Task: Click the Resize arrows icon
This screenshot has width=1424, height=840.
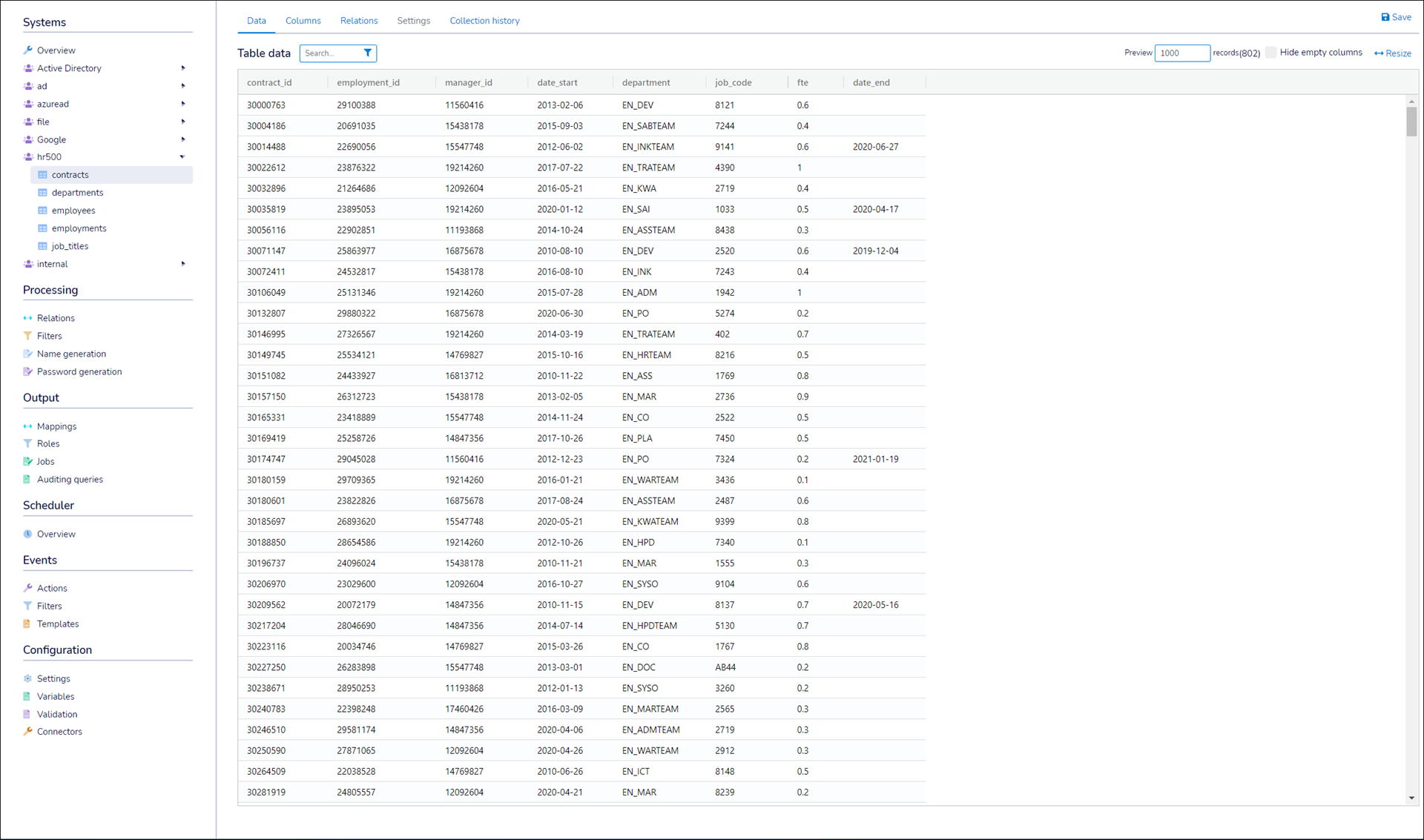Action: tap(1379, 53)
